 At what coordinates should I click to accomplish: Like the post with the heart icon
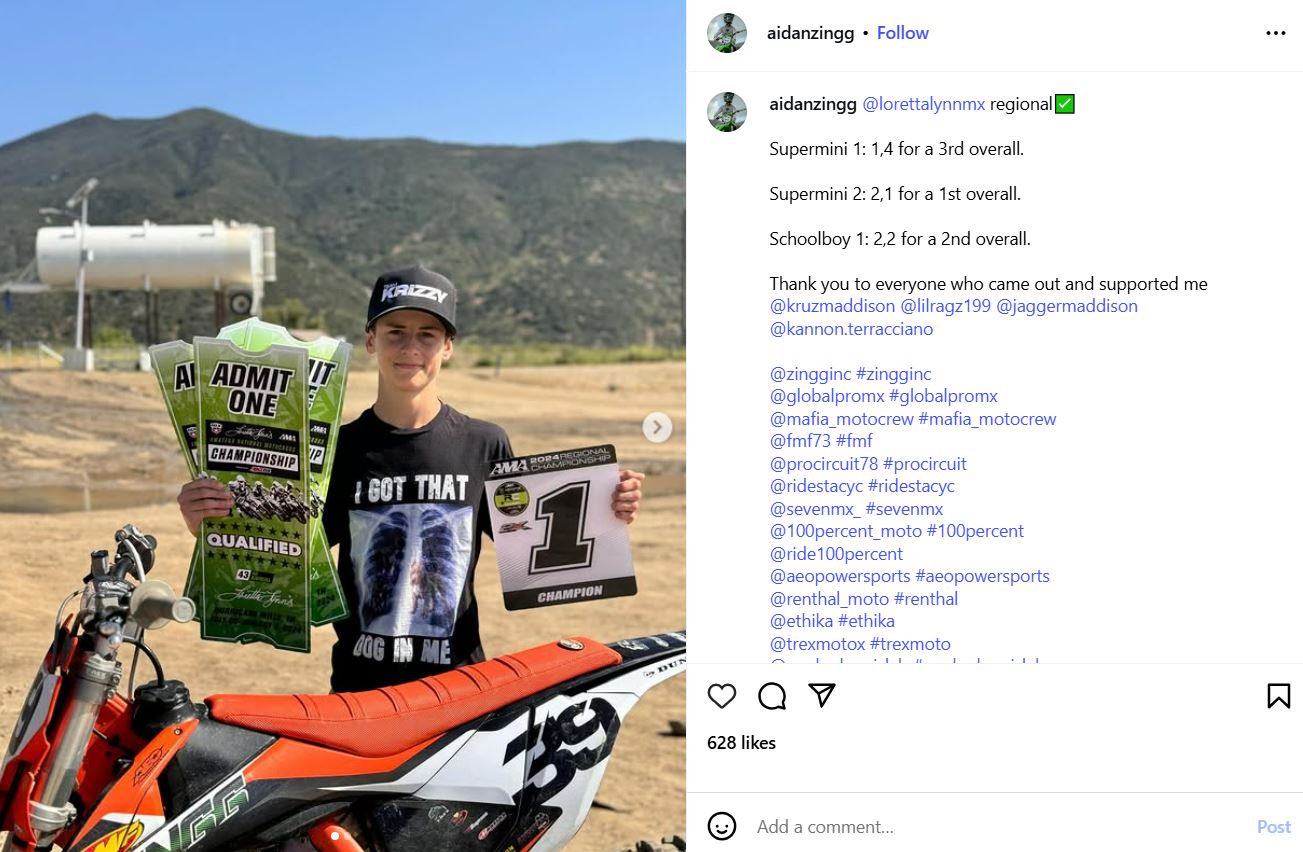(722, 696)
